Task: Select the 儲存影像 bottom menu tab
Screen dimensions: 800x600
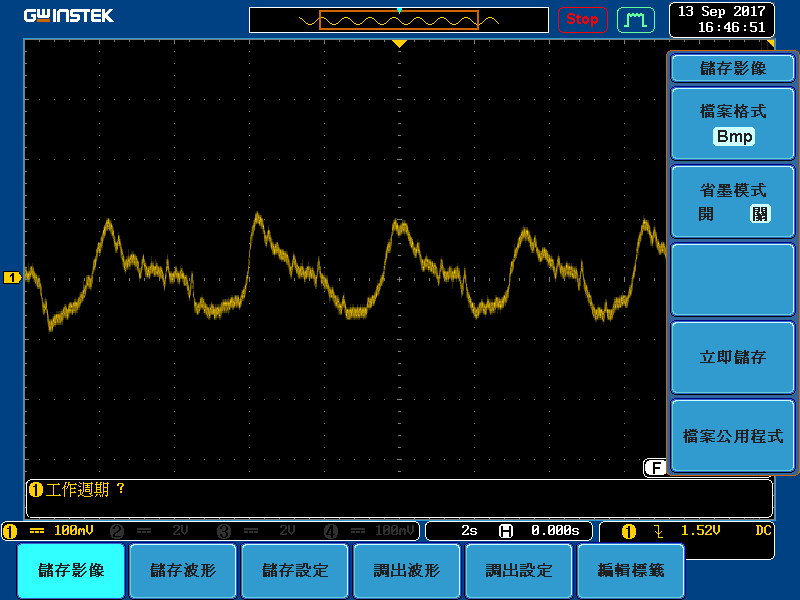Action: [x=71, y=570]
